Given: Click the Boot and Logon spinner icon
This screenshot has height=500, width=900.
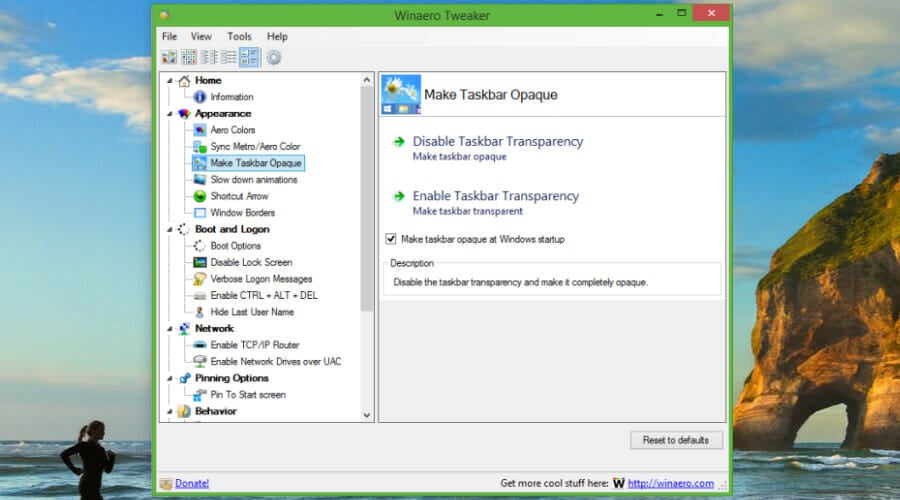Looking at the screenshot, I should pos(184,229).
